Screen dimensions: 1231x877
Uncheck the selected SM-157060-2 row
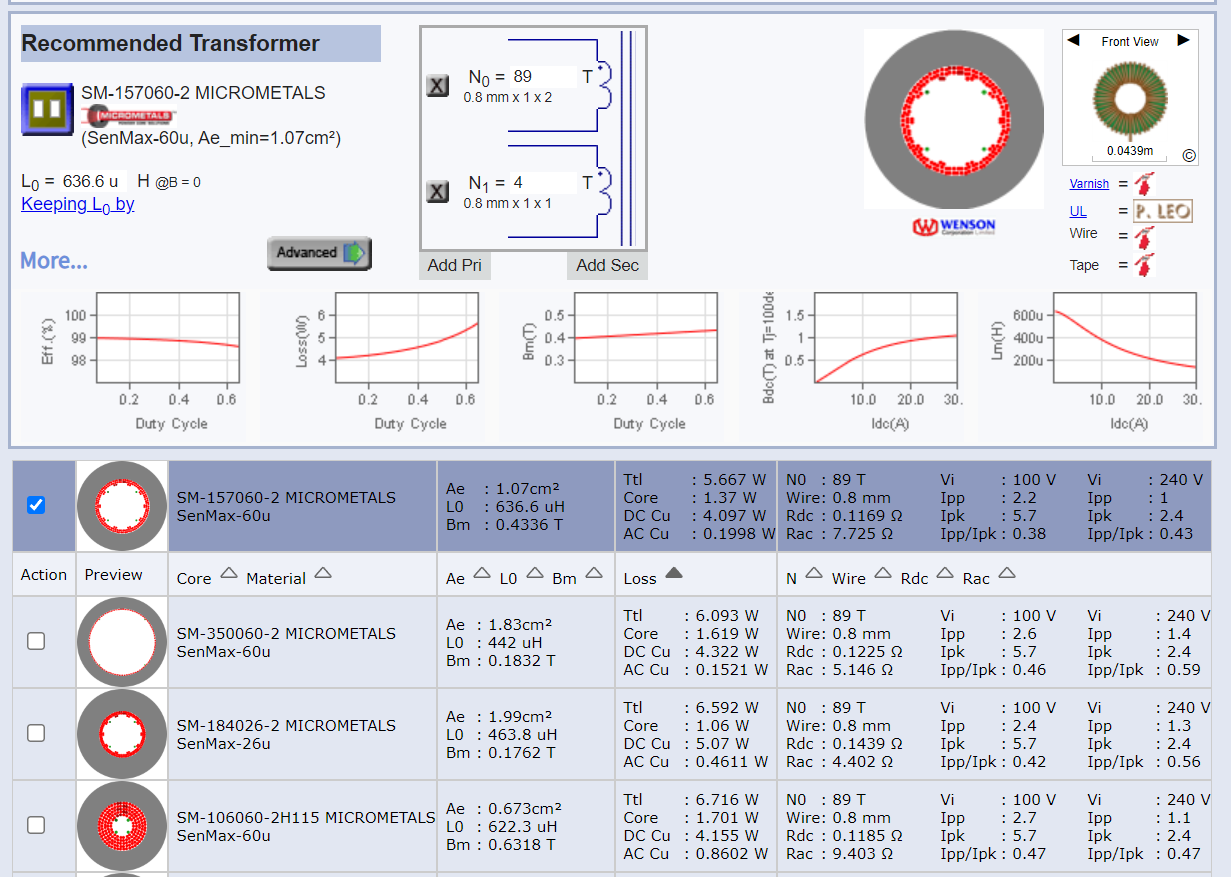pyautogui.click(x=36, y=505)
